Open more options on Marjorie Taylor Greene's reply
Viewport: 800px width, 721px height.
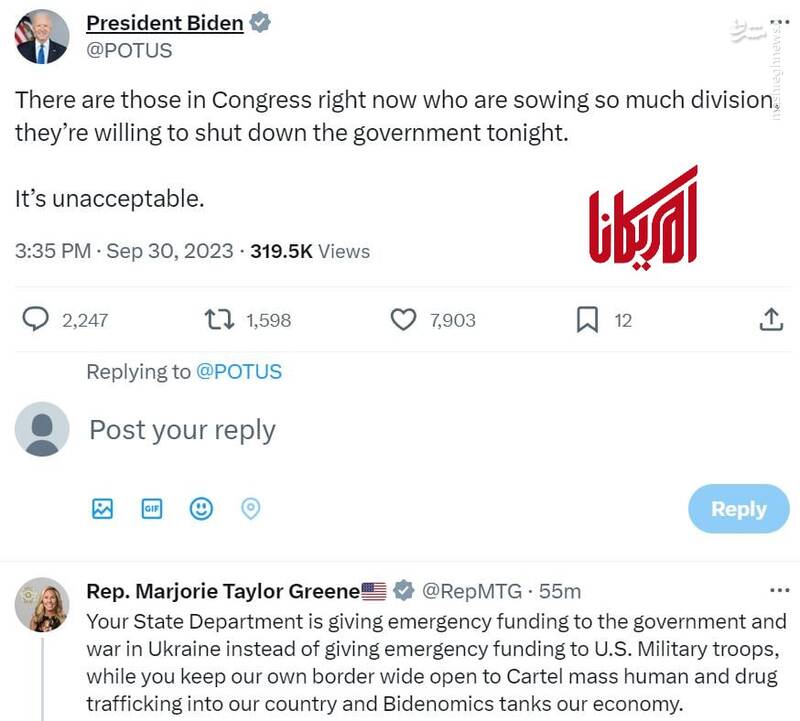coord(779,590)
